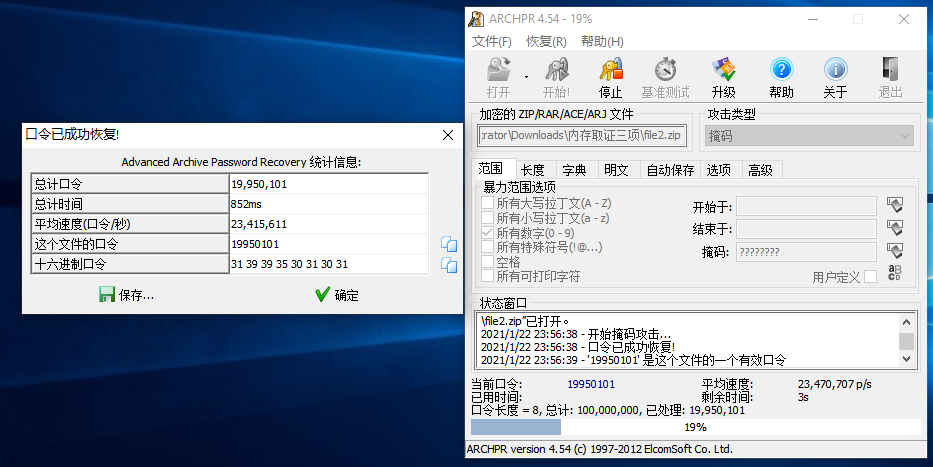Image resolution: width=933 pixels, height=467 pixels.
Task: Click the 结束于 input field
Action: [806, 229]
